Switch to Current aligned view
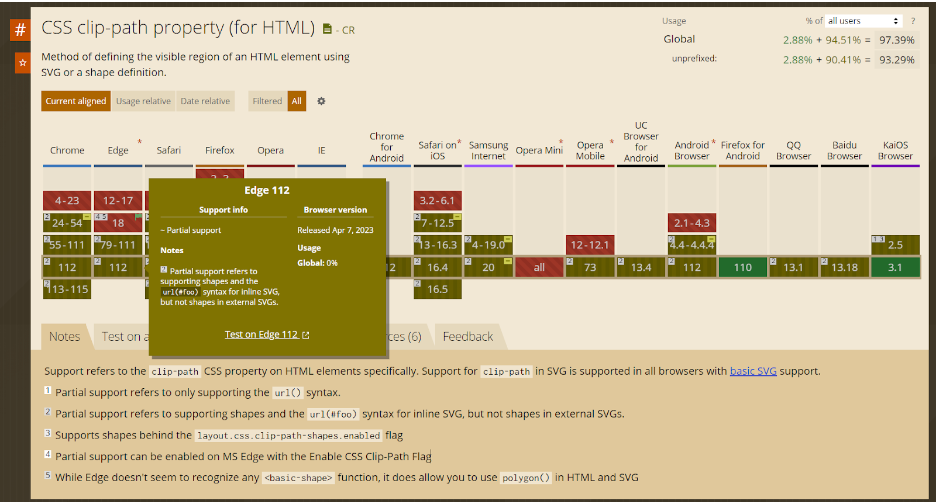 pos(76,101)
